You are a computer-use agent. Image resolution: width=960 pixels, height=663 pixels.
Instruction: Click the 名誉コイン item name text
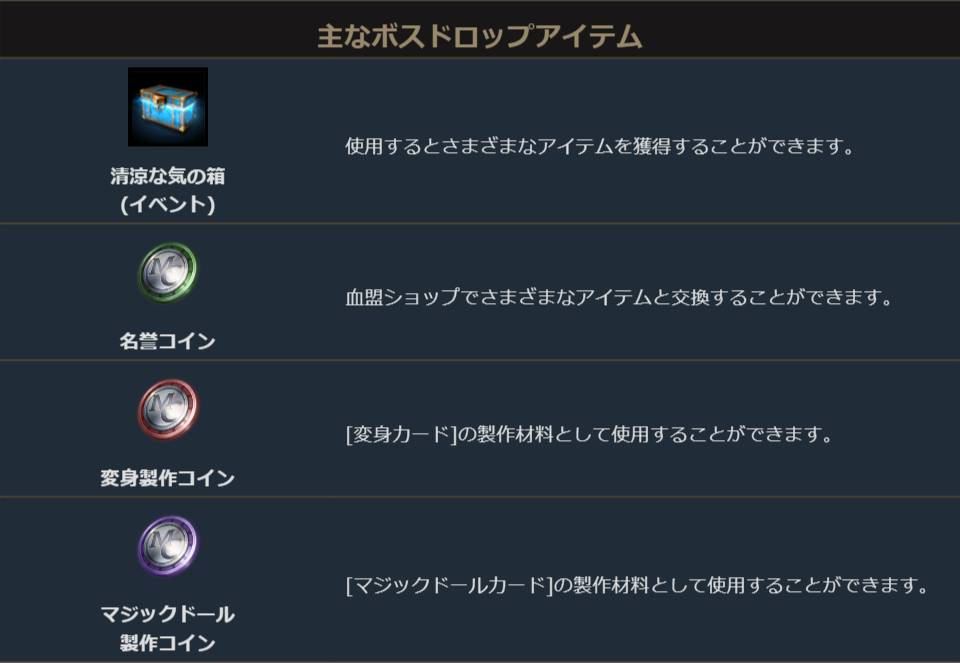pyautogui.click(x=167, y=341)
